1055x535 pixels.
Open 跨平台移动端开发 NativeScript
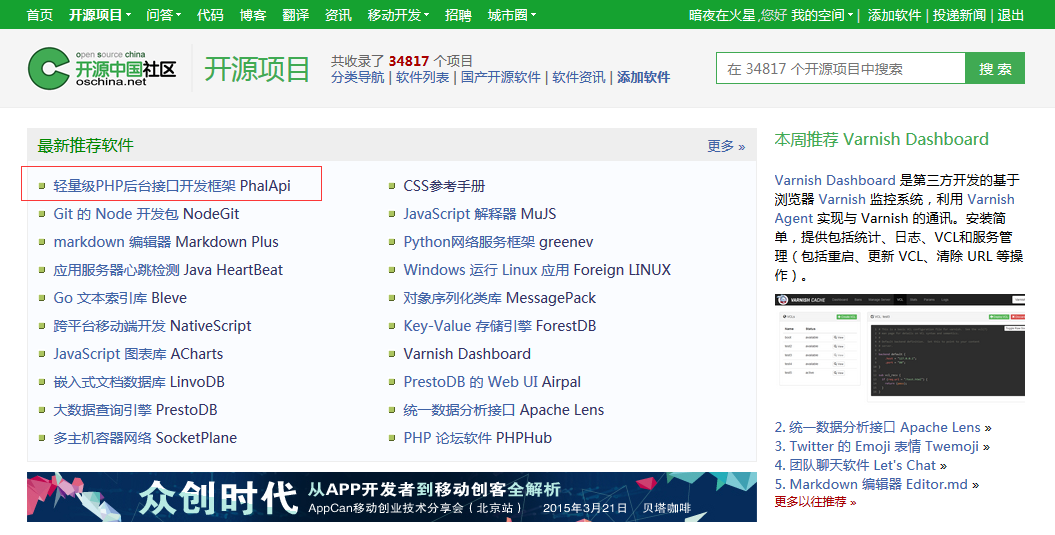click(x=152, y=326)
